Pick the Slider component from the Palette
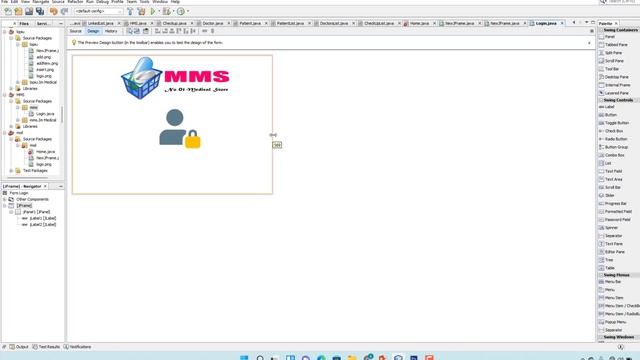The image size is (640, 360). pyautogui.click(x=609, y=196)
